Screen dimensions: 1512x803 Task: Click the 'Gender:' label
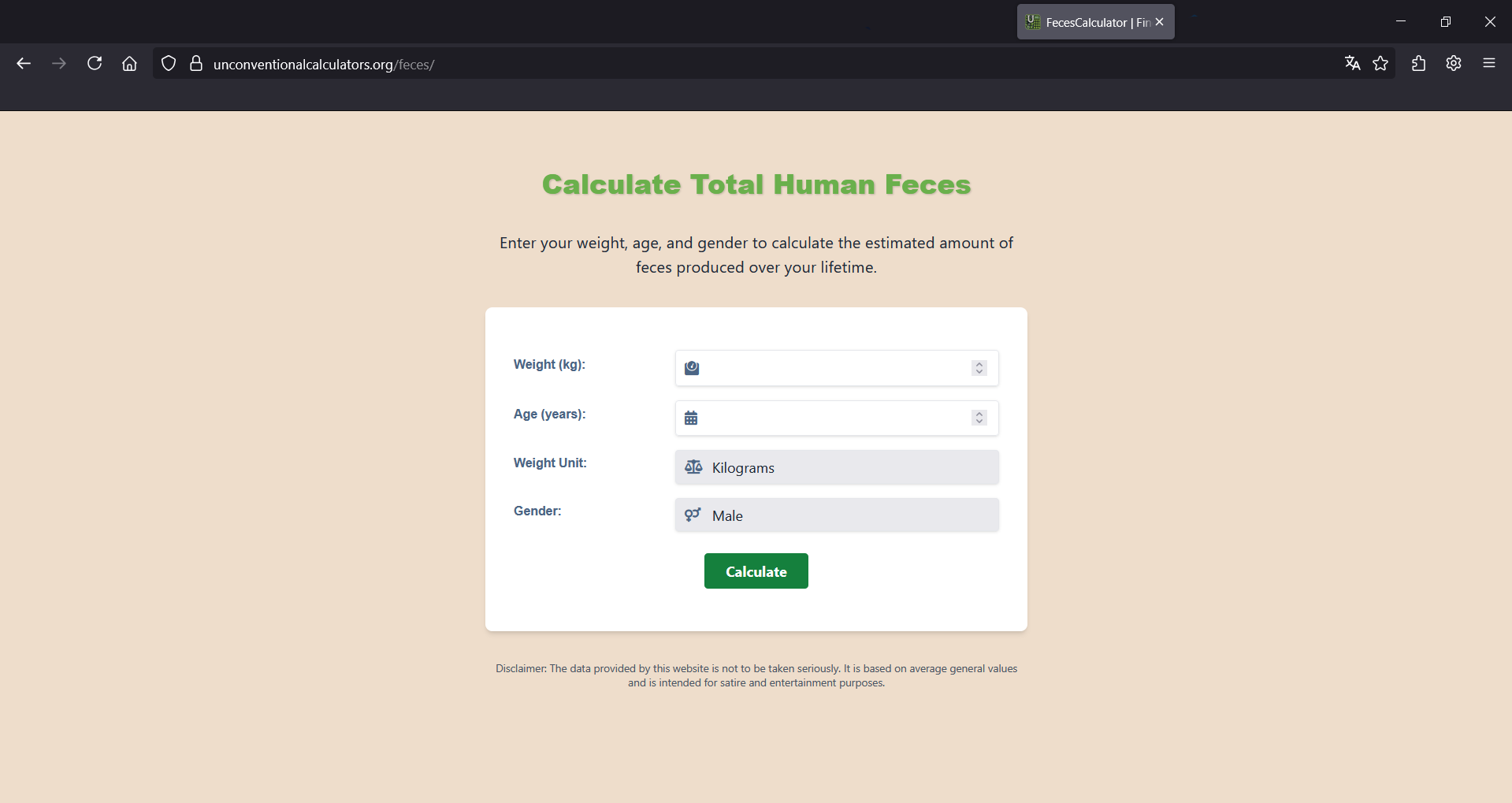coord(537,511)
